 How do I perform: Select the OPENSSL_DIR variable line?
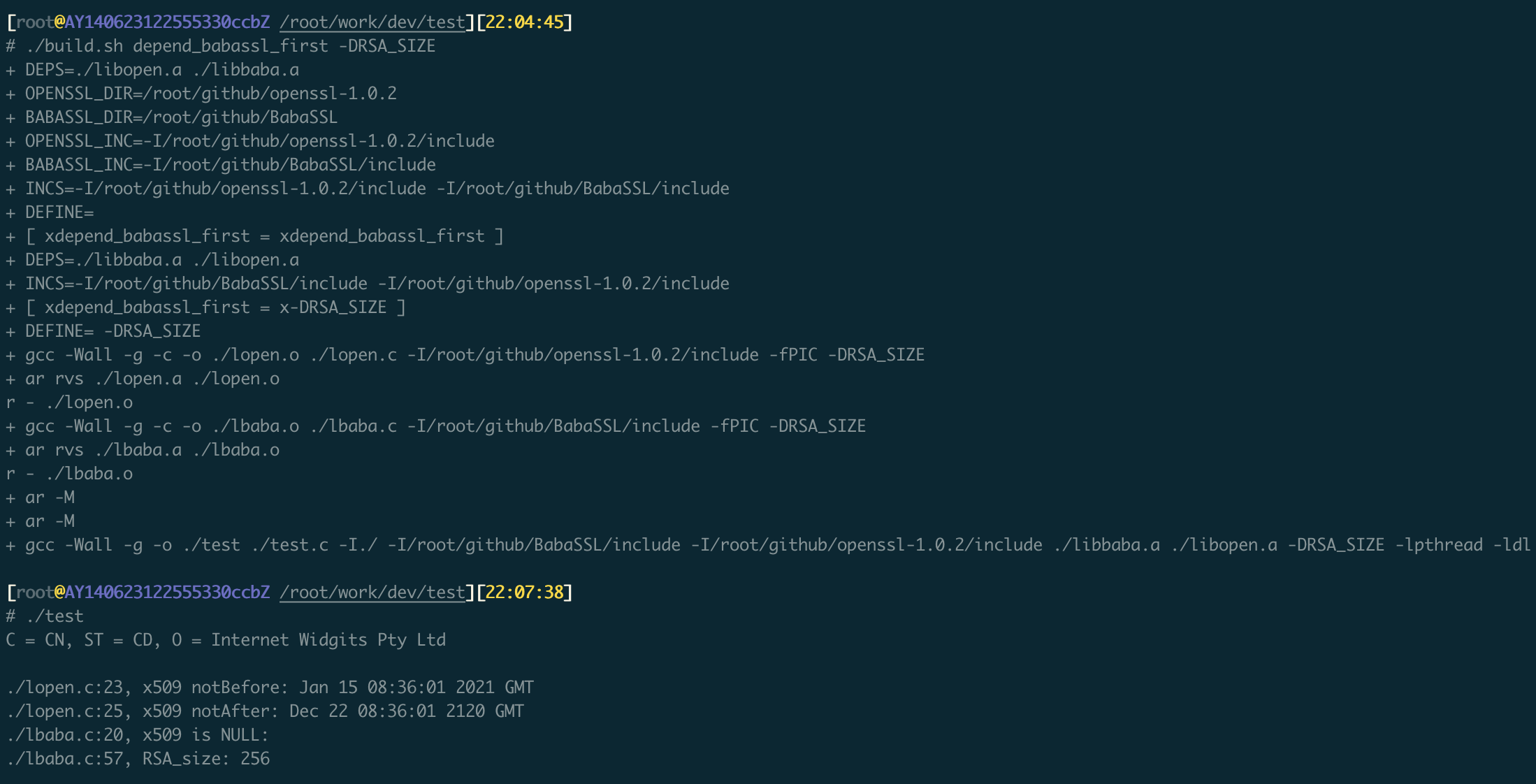pos(210,94)
